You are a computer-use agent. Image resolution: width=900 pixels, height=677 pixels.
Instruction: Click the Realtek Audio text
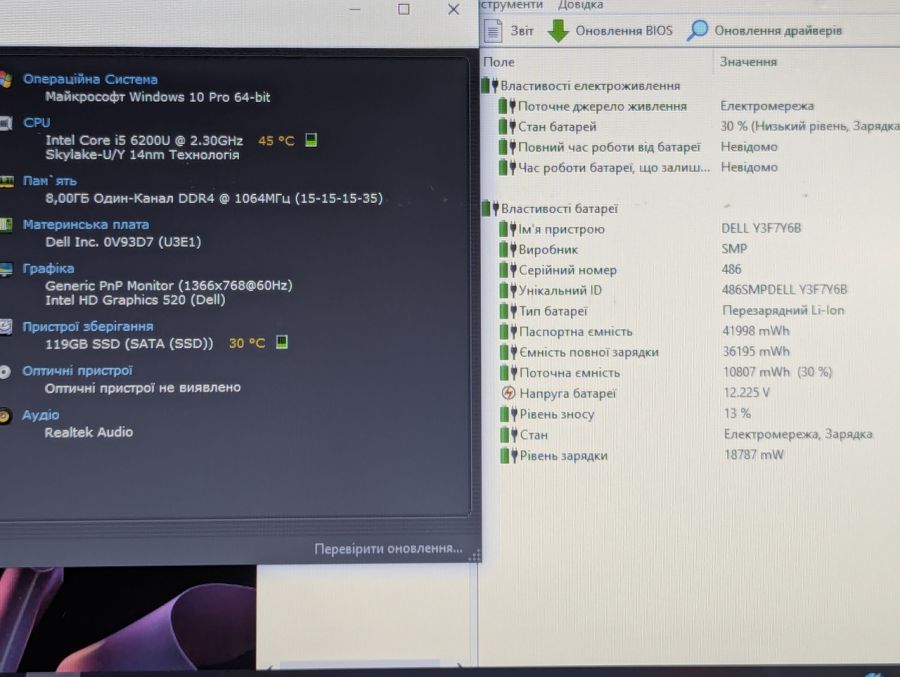click(89, 432)
